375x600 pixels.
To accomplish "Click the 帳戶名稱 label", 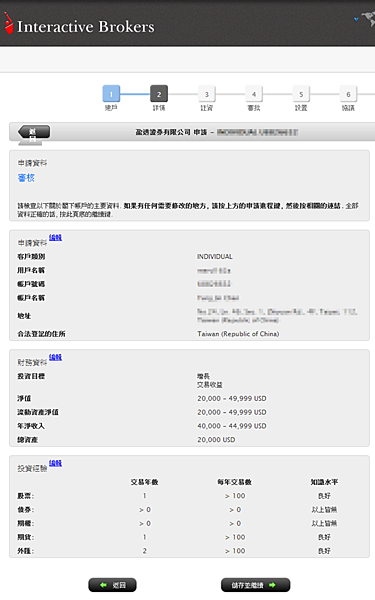I will coord(31,297).
